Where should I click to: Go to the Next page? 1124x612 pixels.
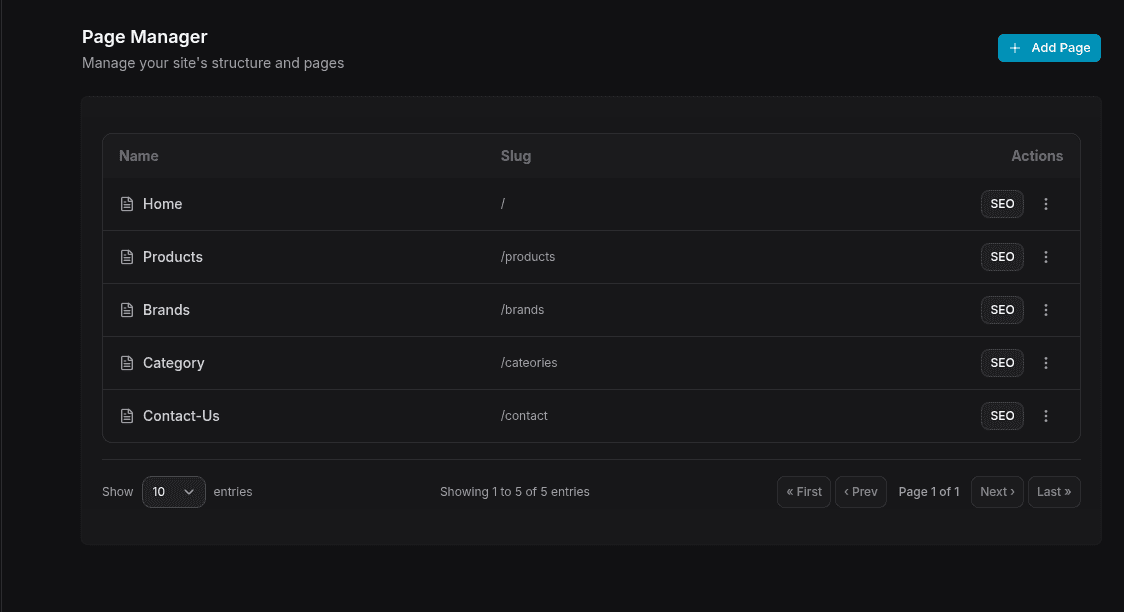point(997,492)
